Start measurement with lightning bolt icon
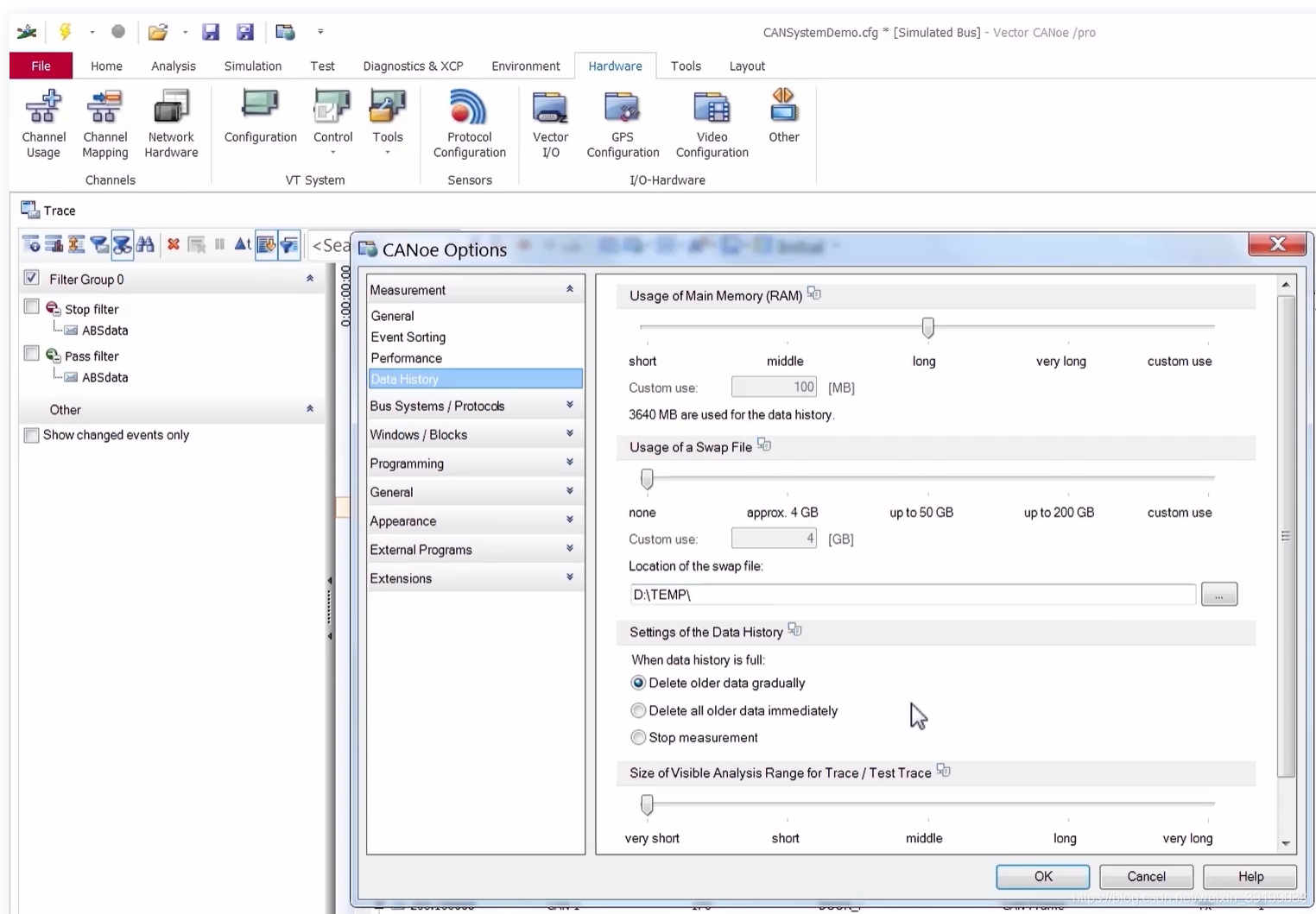Image resolution: width=1316 pixels, height=914 pixels. point(66,32)
